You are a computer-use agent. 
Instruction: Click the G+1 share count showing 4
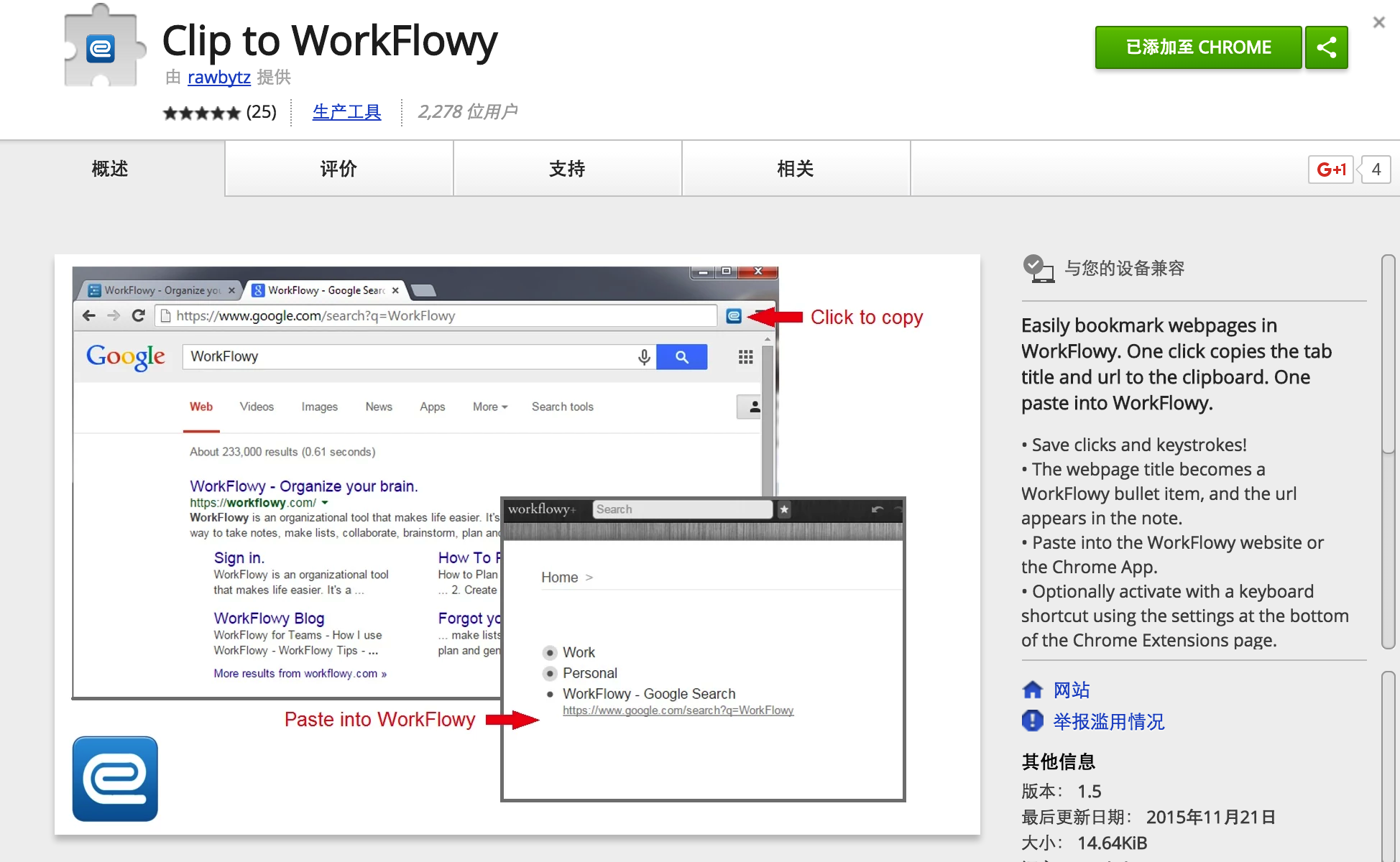(x=1375, y=169)
